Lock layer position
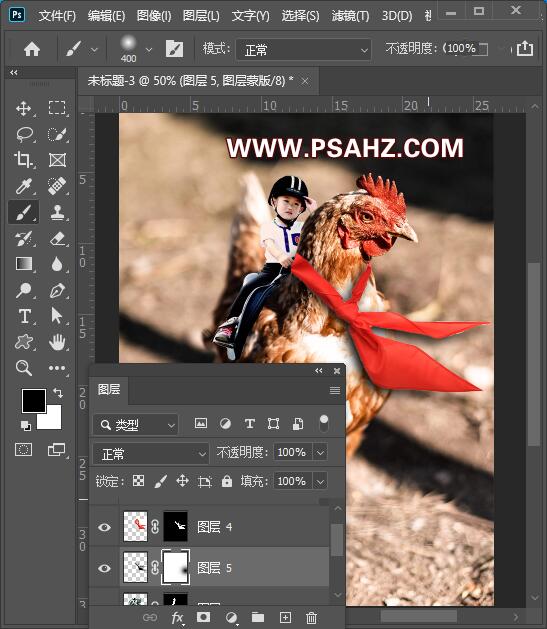 pos(182,481)
